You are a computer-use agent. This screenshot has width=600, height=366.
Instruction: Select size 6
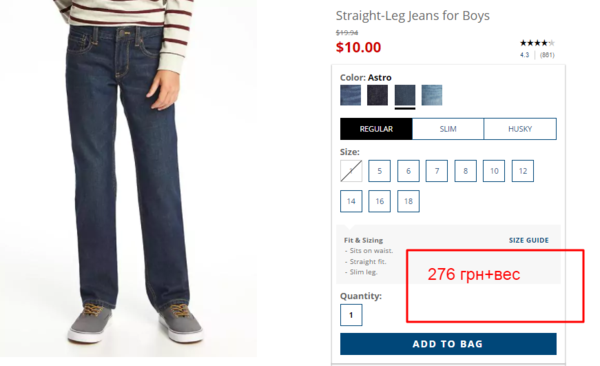408,171
